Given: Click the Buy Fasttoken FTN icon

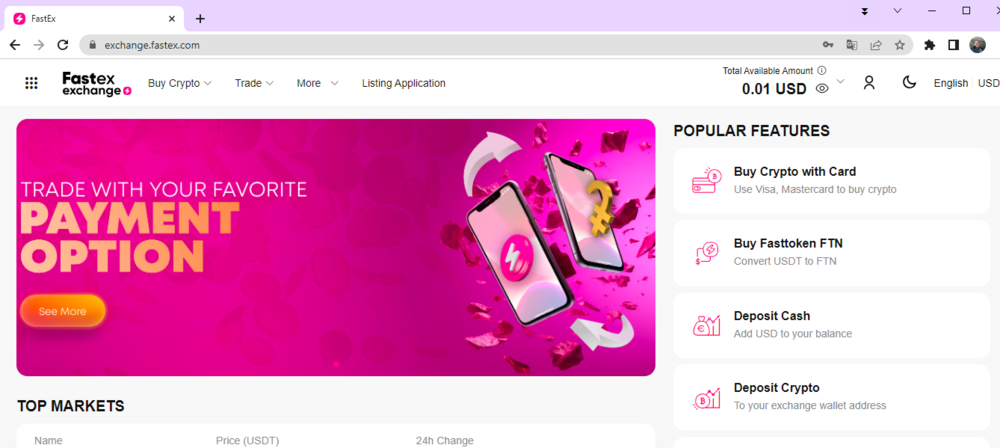Looking at the screenshot, I should pos(706,253).
